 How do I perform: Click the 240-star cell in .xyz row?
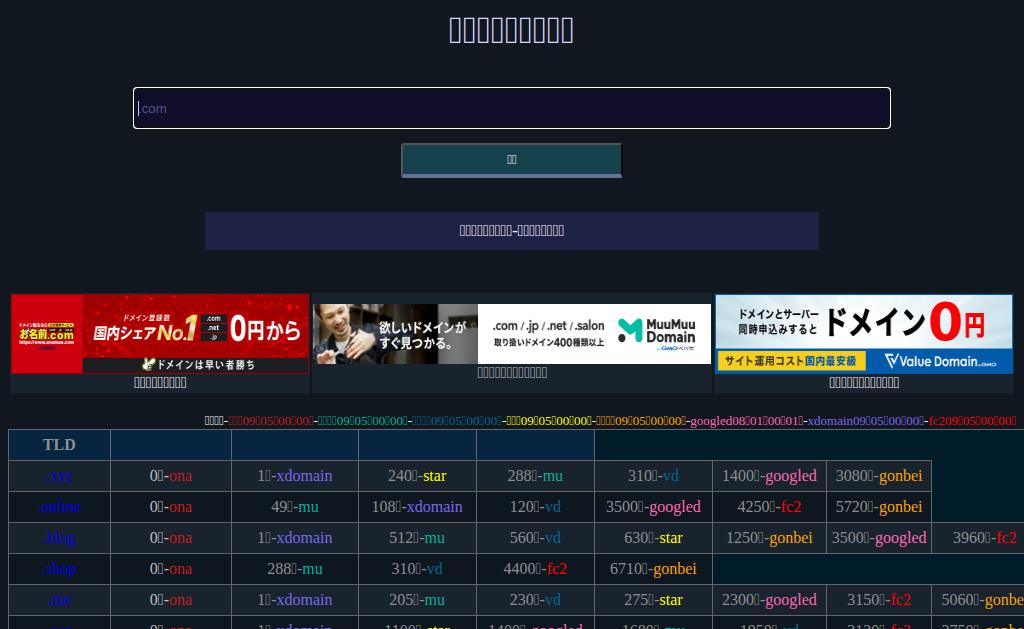click(x=417, y=476)
